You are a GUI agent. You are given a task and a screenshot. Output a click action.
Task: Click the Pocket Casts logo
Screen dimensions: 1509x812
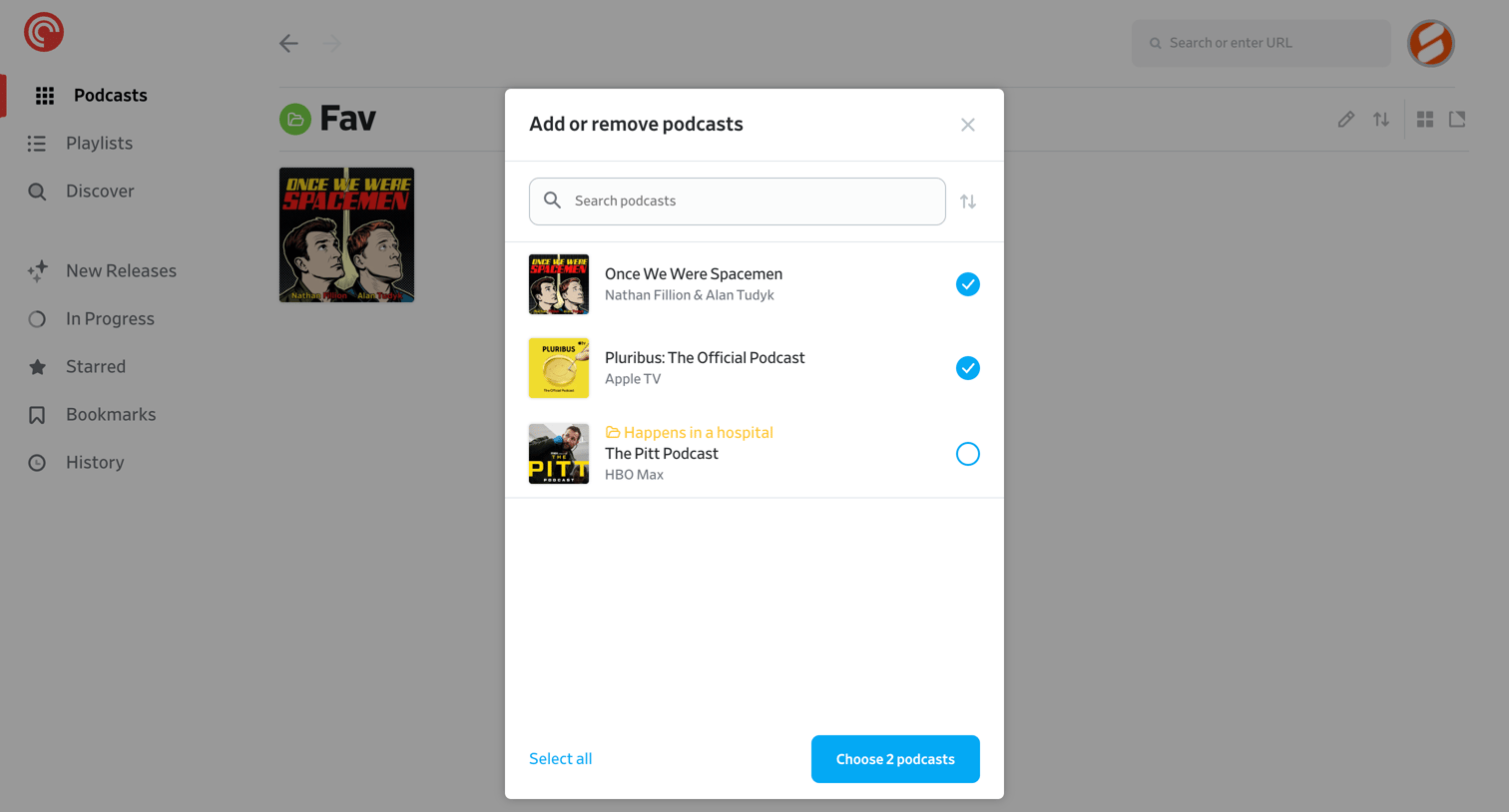(x=44, y=32)
